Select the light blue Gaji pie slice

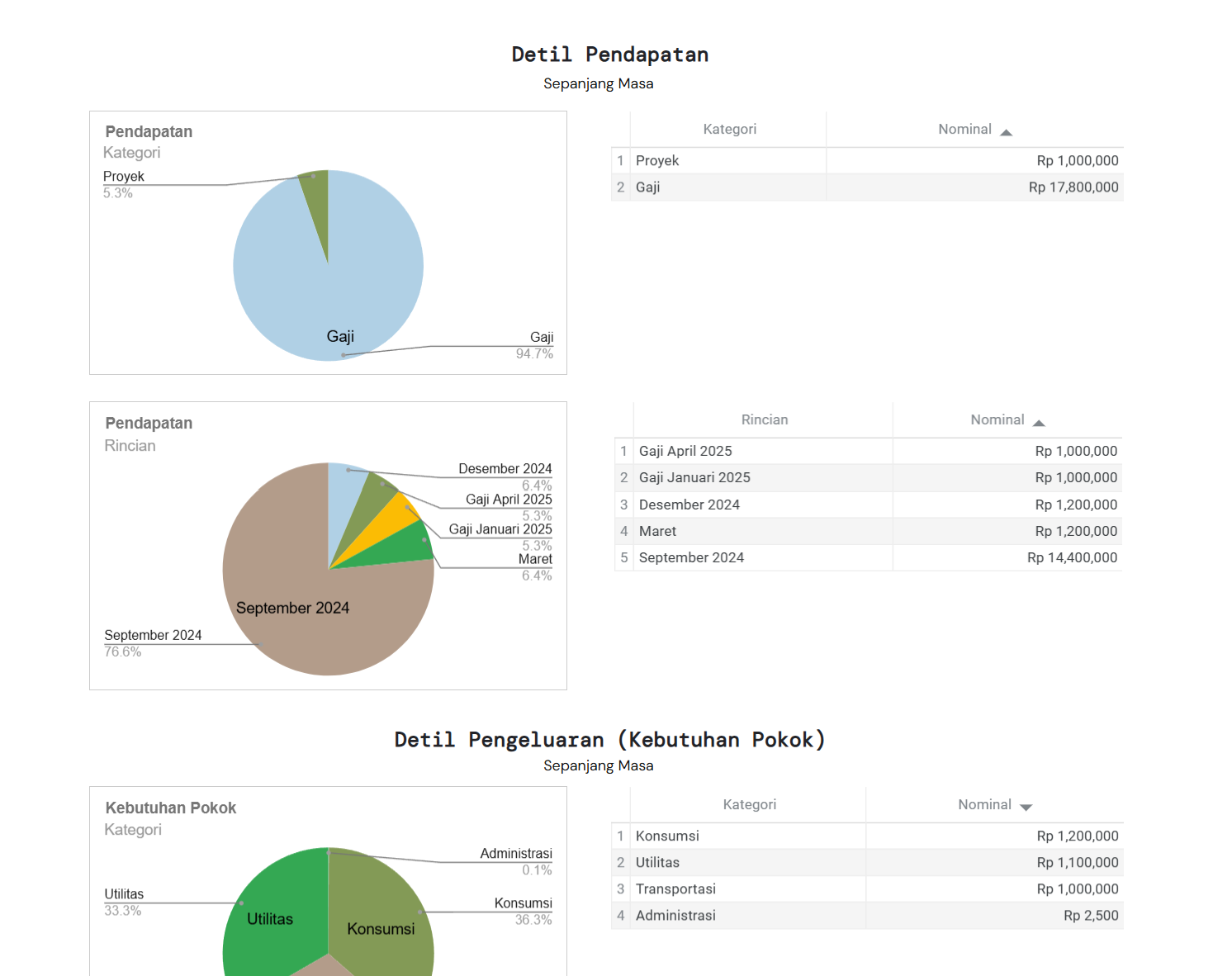tap(363, 272)
